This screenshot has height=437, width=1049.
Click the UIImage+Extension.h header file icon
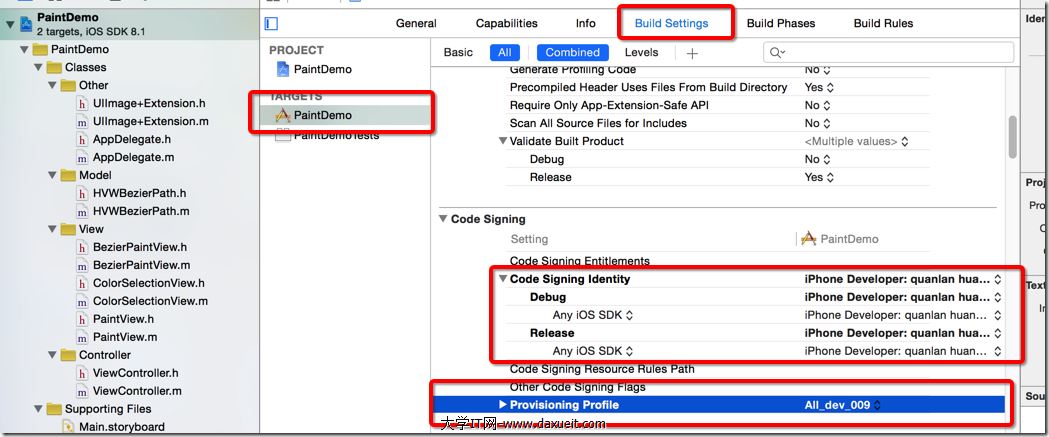[82, 104]
